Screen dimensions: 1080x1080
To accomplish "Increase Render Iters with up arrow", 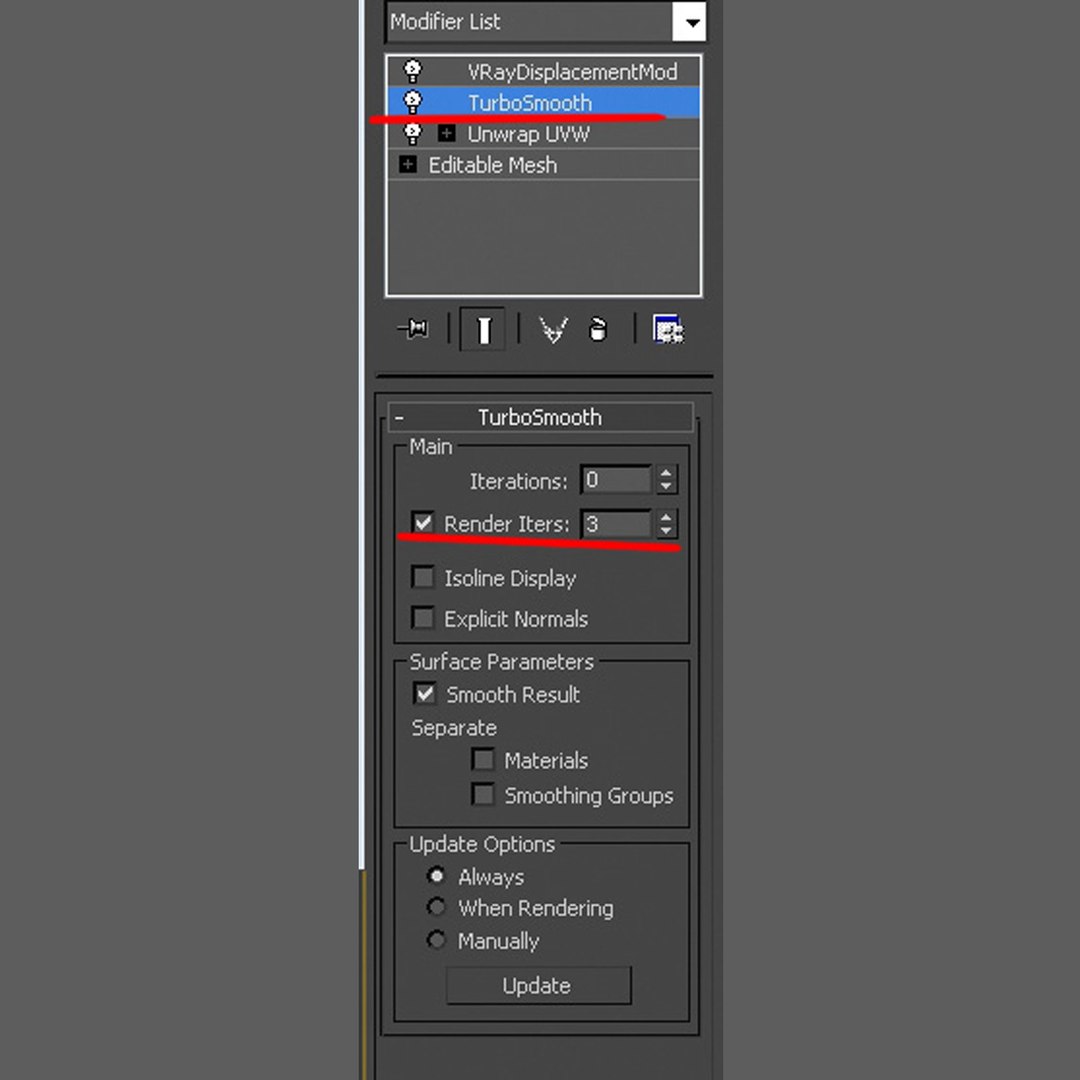I will pos(665,517).
